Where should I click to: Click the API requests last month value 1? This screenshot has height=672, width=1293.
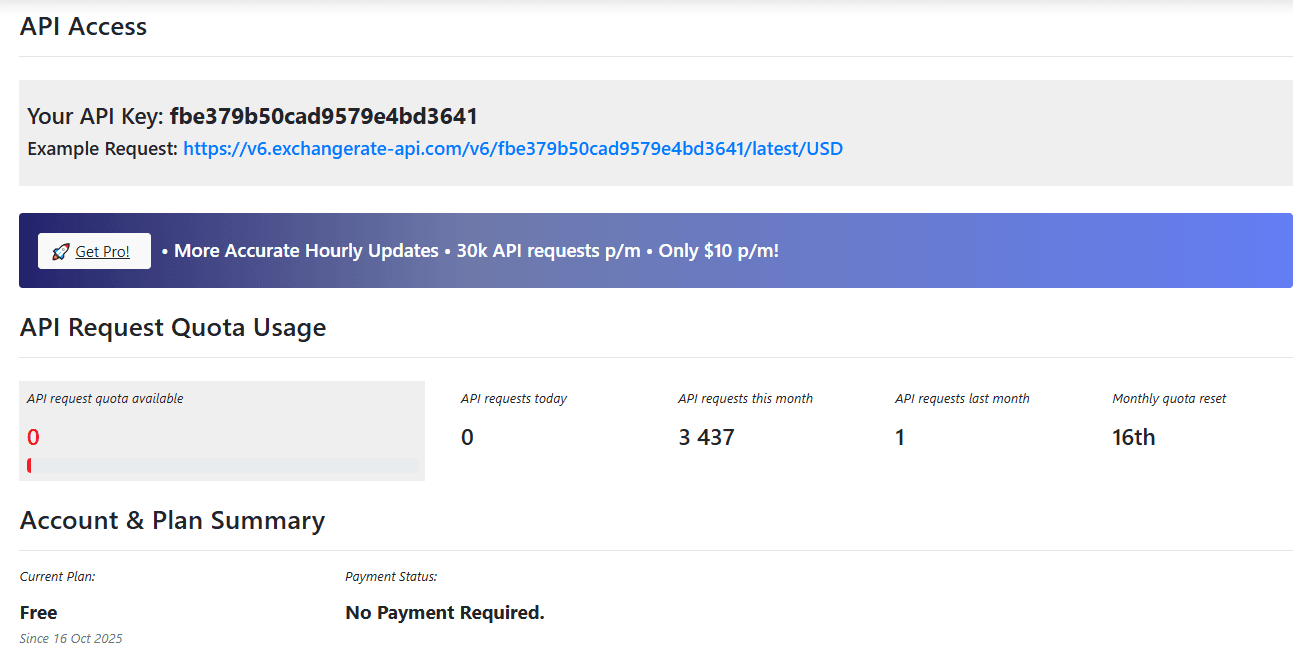(900, 437)
